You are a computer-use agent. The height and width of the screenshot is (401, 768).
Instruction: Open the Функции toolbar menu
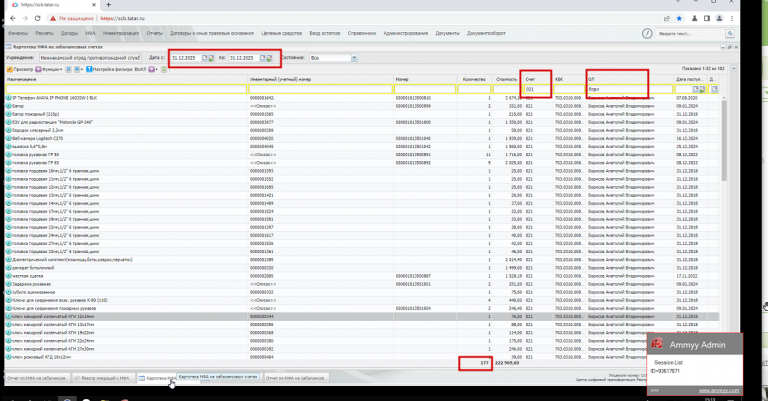click(x=48, y=70)
